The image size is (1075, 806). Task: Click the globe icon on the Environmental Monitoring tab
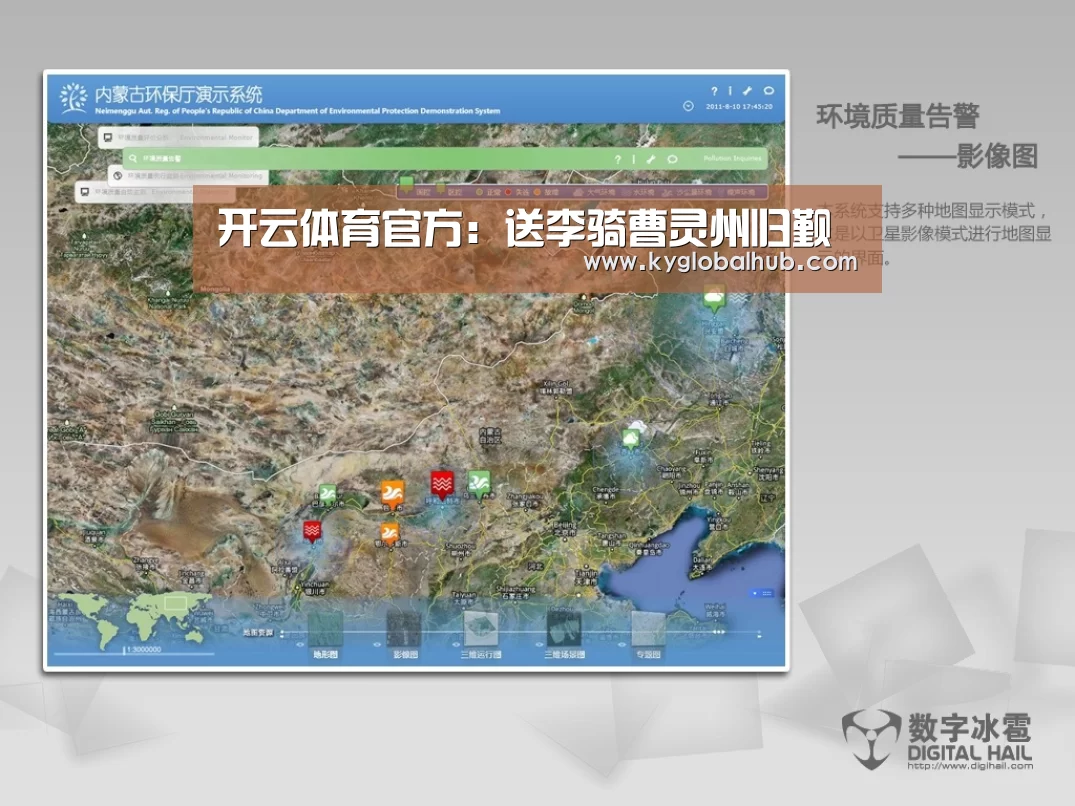118,175
